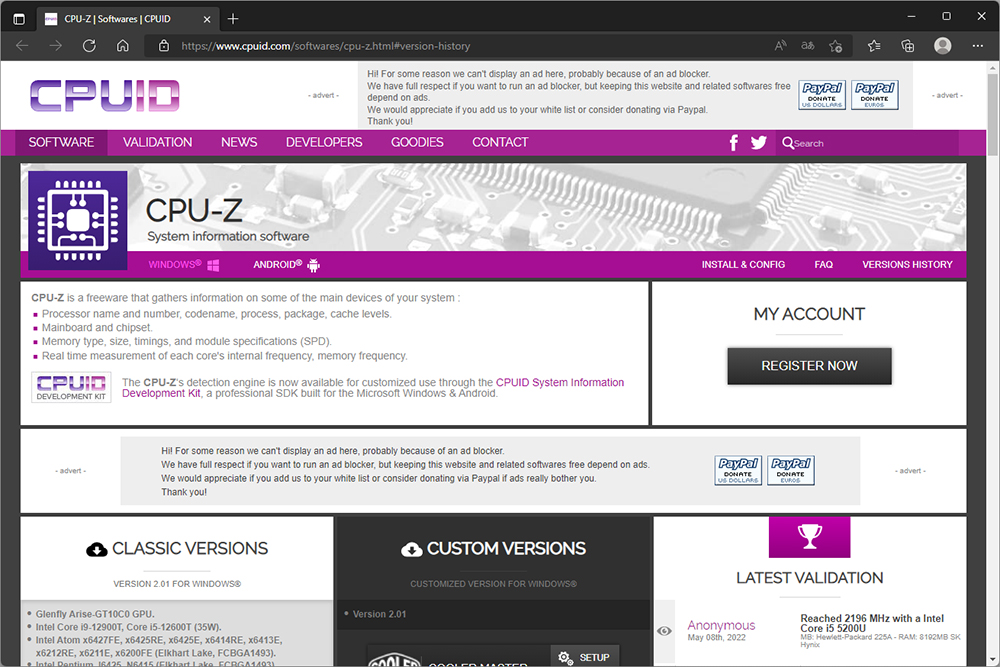
Task: Click middle PayPal donate Euros button
Action: click(791, 471)
